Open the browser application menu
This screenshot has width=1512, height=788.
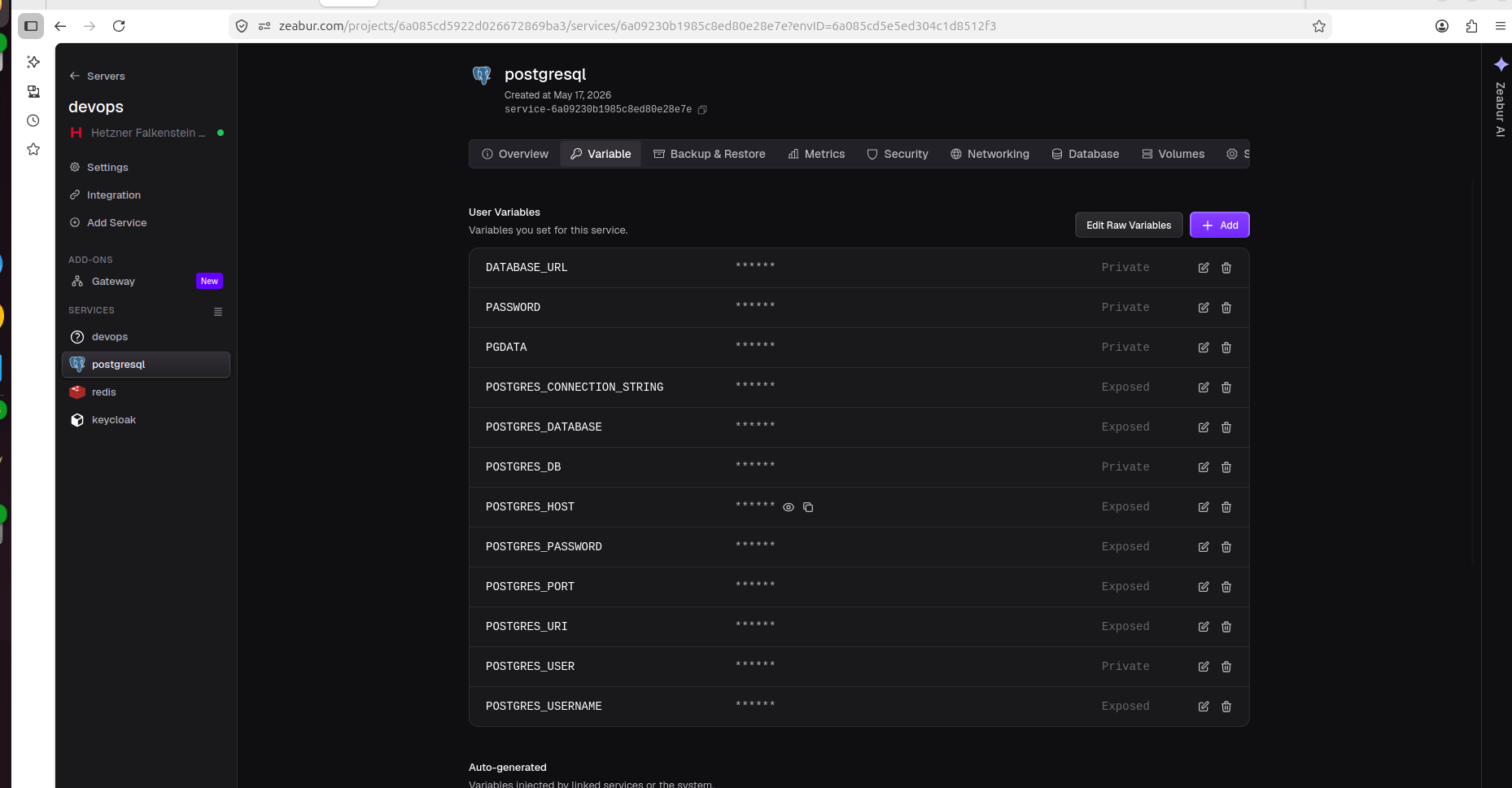[1501, 26]
